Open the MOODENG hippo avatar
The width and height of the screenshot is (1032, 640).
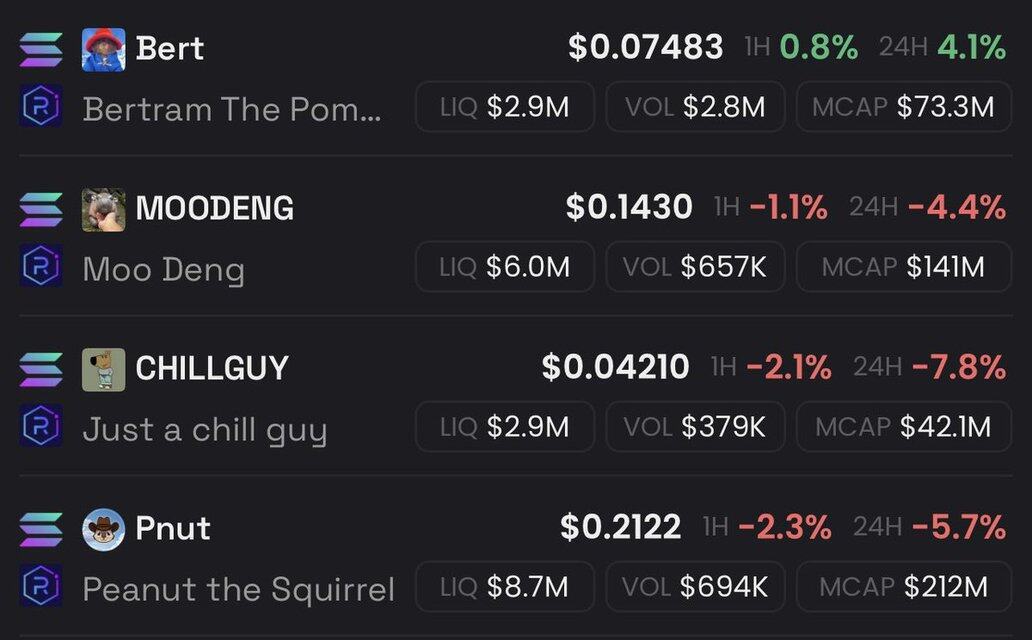click(103, 209)
